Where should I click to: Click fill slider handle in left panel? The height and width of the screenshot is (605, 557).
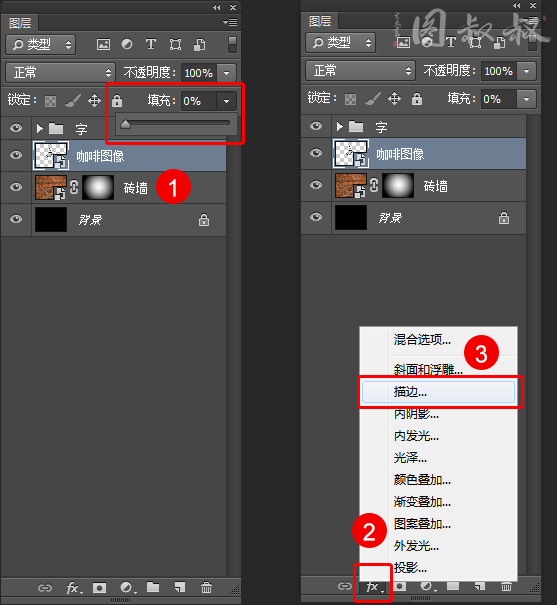pos(125,124)
